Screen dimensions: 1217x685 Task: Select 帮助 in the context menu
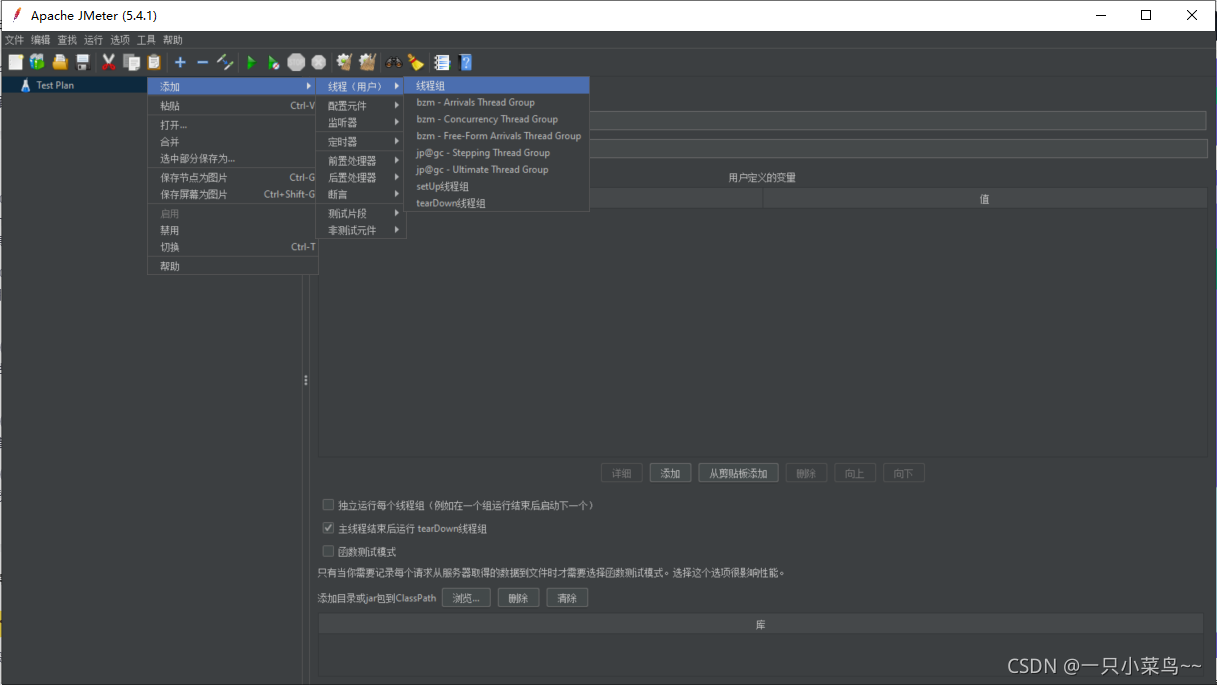point(232,266)
